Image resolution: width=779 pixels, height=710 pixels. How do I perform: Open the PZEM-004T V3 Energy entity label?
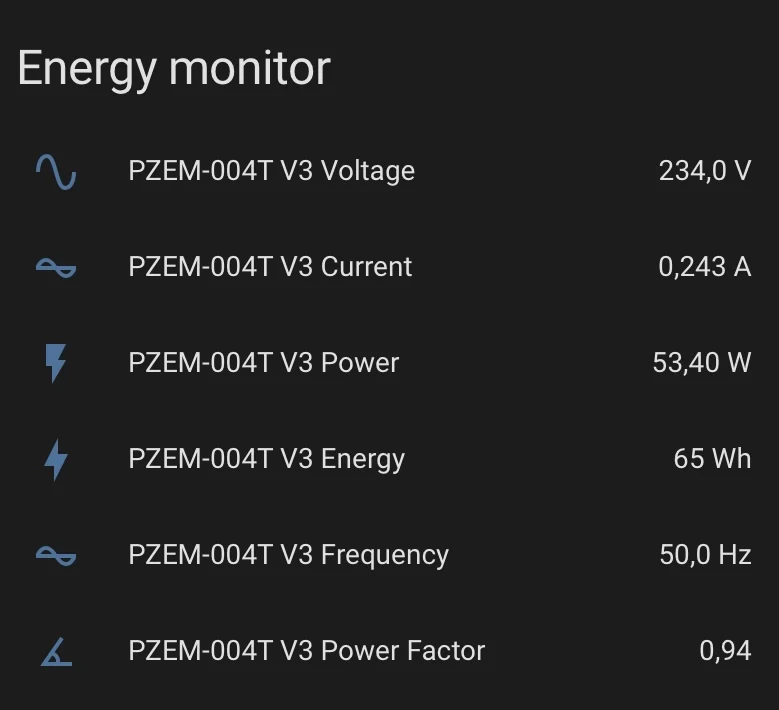coord(266,459)
